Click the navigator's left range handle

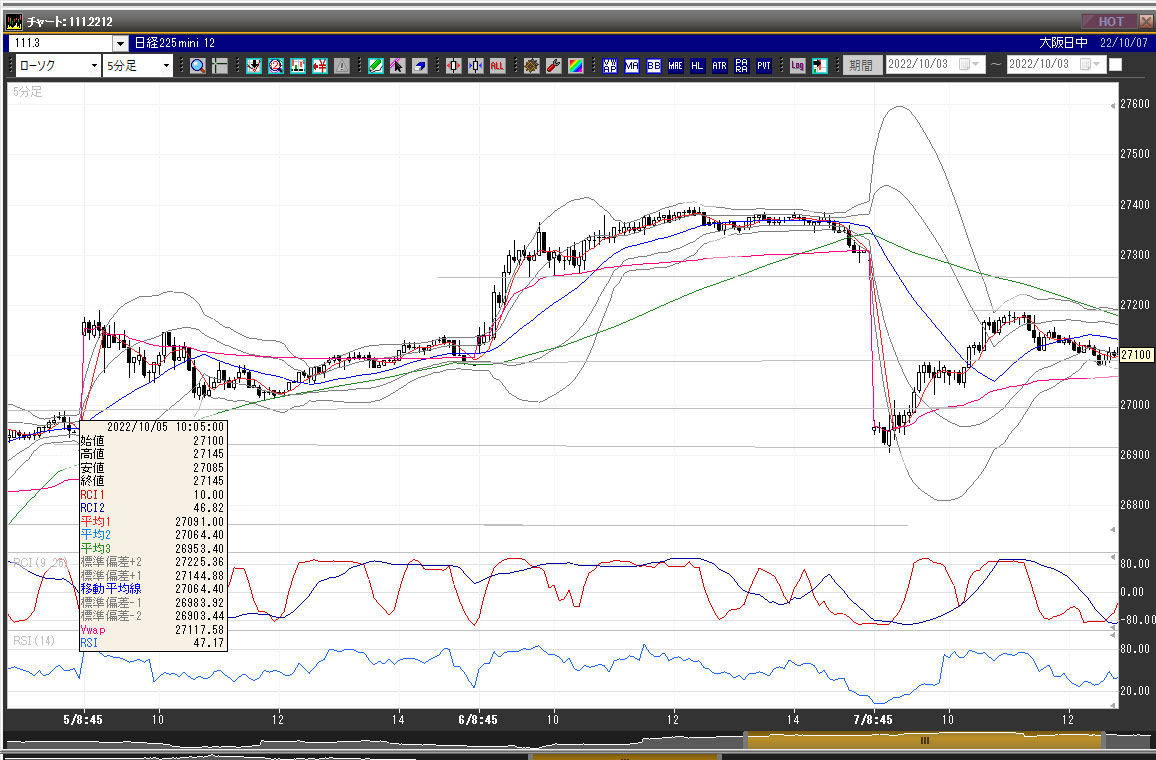746,739
